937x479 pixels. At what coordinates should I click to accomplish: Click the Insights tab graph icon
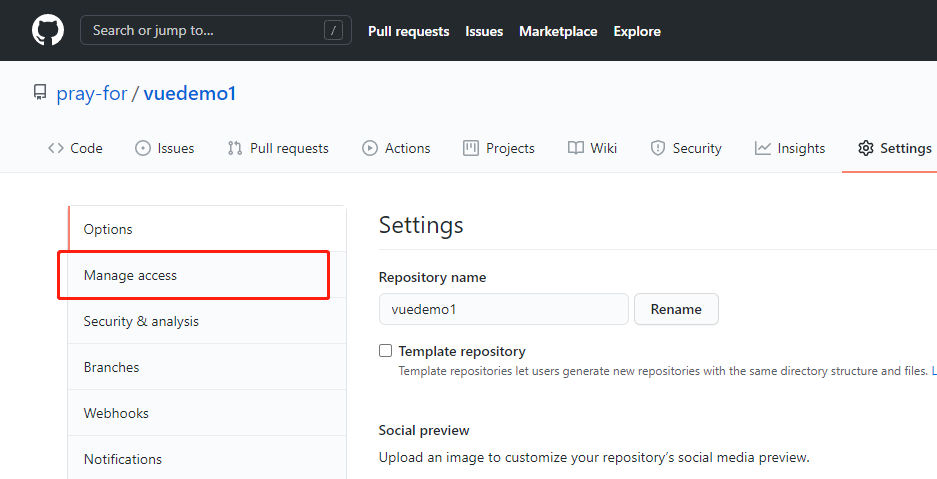(x=763, y=148)
